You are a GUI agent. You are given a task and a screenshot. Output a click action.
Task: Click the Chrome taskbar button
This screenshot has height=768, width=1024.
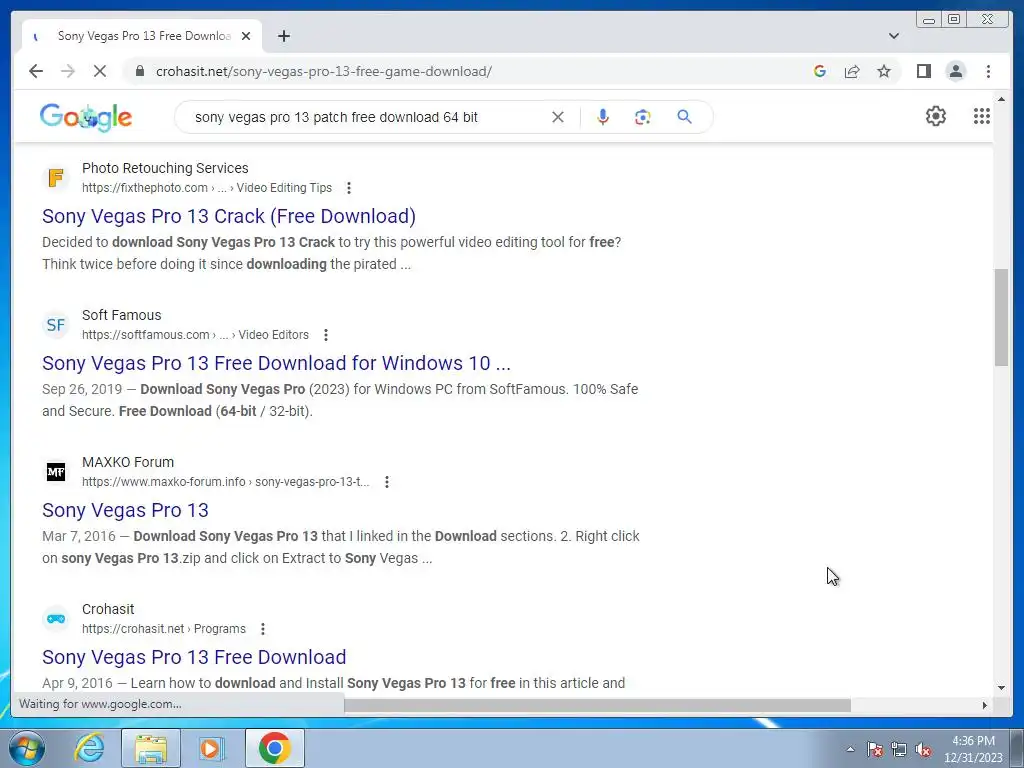pyautogui.click(x=274, y=748)
